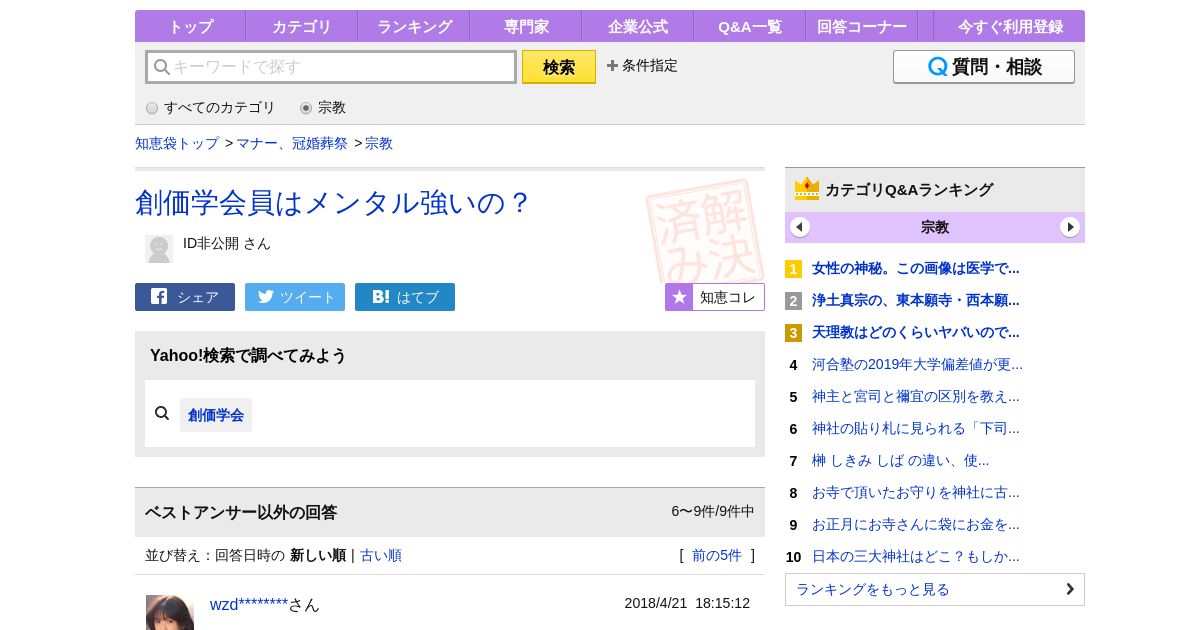Viewport: 1200px width, 630px height.
Task: Click the ID非公開 user avatar
Action: (159, 249)
